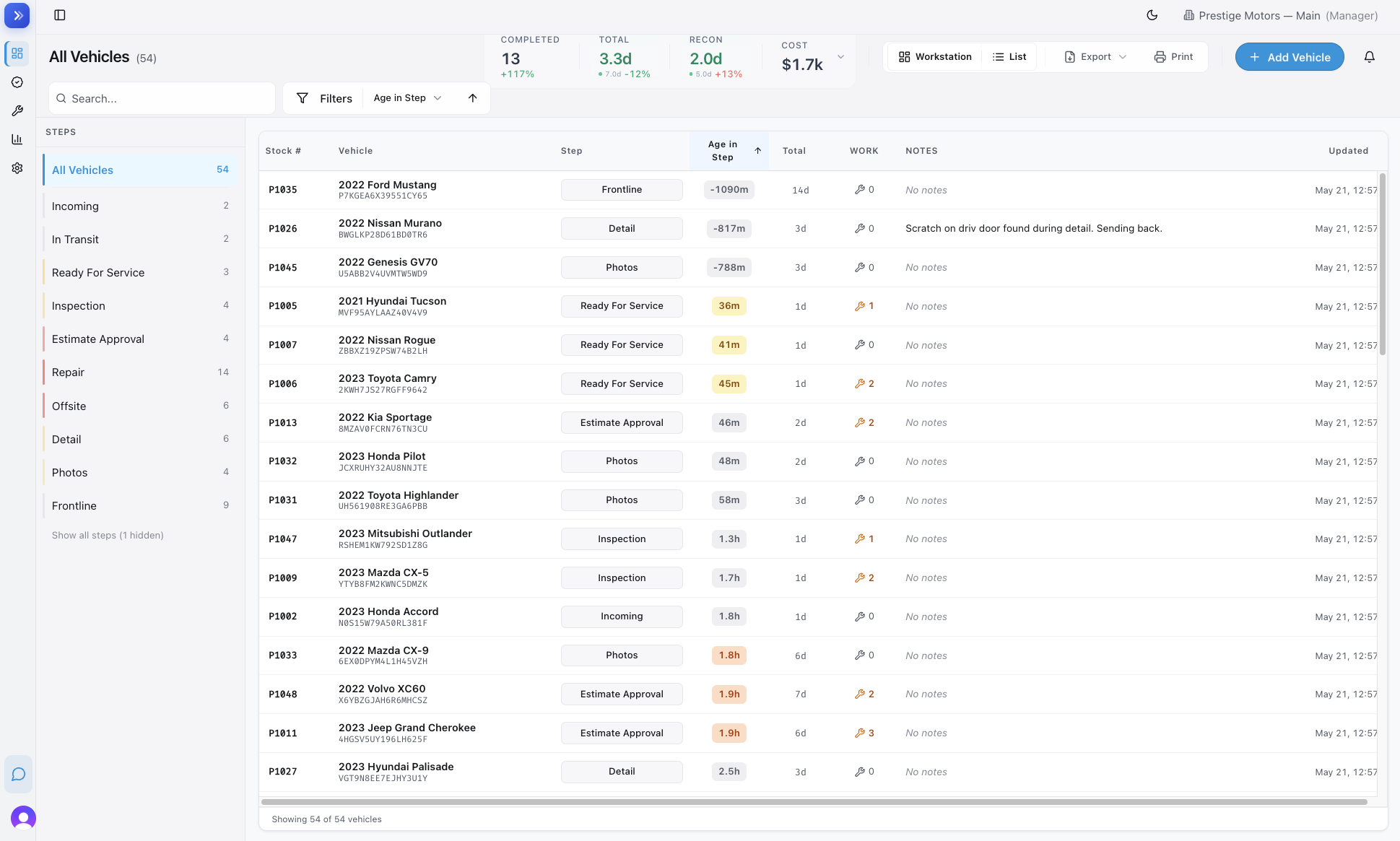Open the user avatar profile icon
1400x841 pixels.
click(x=23, y=818)
